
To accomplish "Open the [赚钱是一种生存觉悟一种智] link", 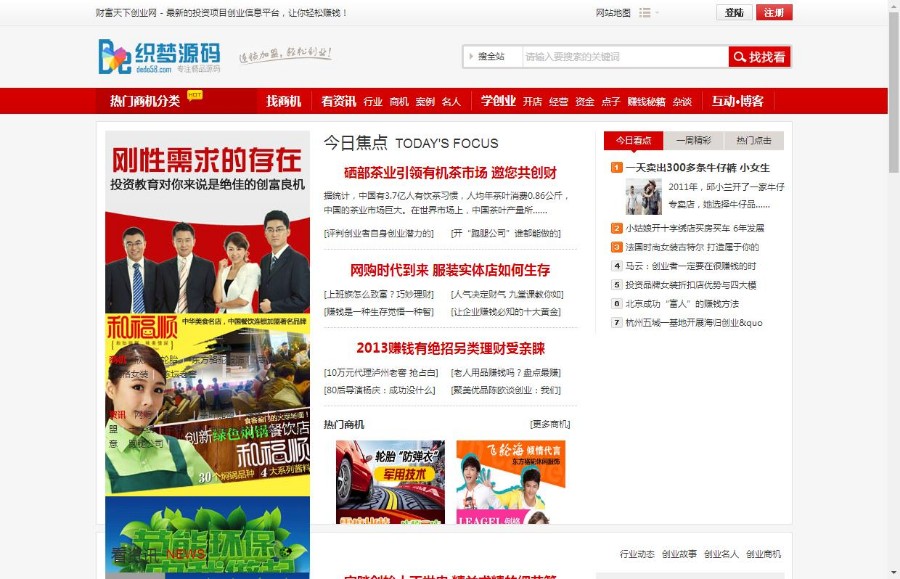I will (379, 312).
